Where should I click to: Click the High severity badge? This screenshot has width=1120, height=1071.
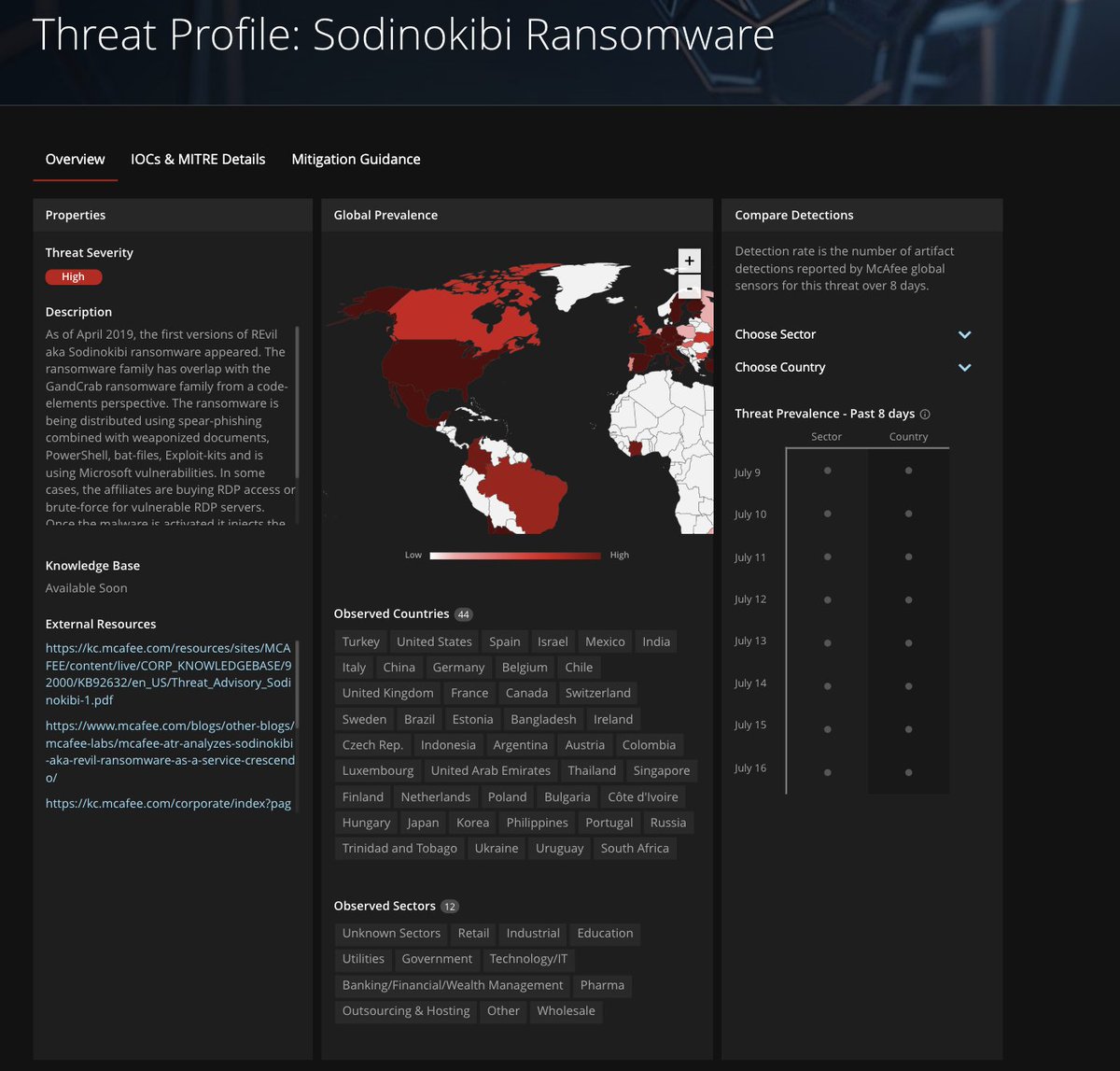click(73, 276)
